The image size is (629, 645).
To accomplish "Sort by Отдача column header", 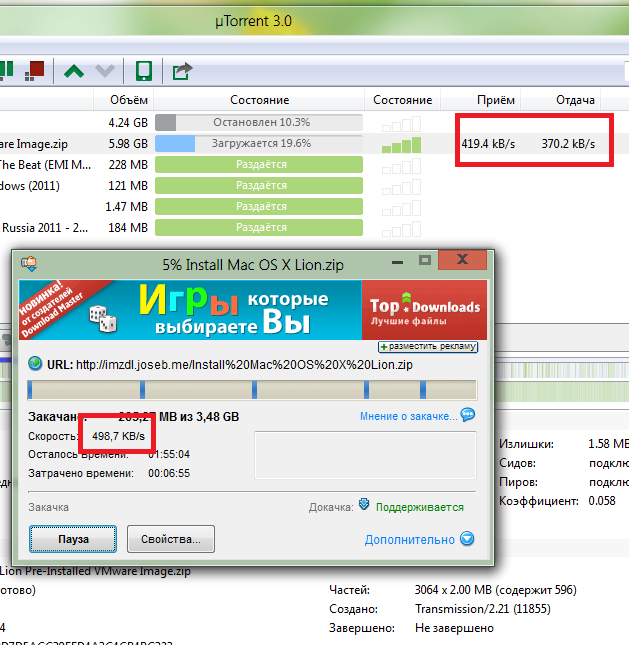I will click(x=561, y=100).
